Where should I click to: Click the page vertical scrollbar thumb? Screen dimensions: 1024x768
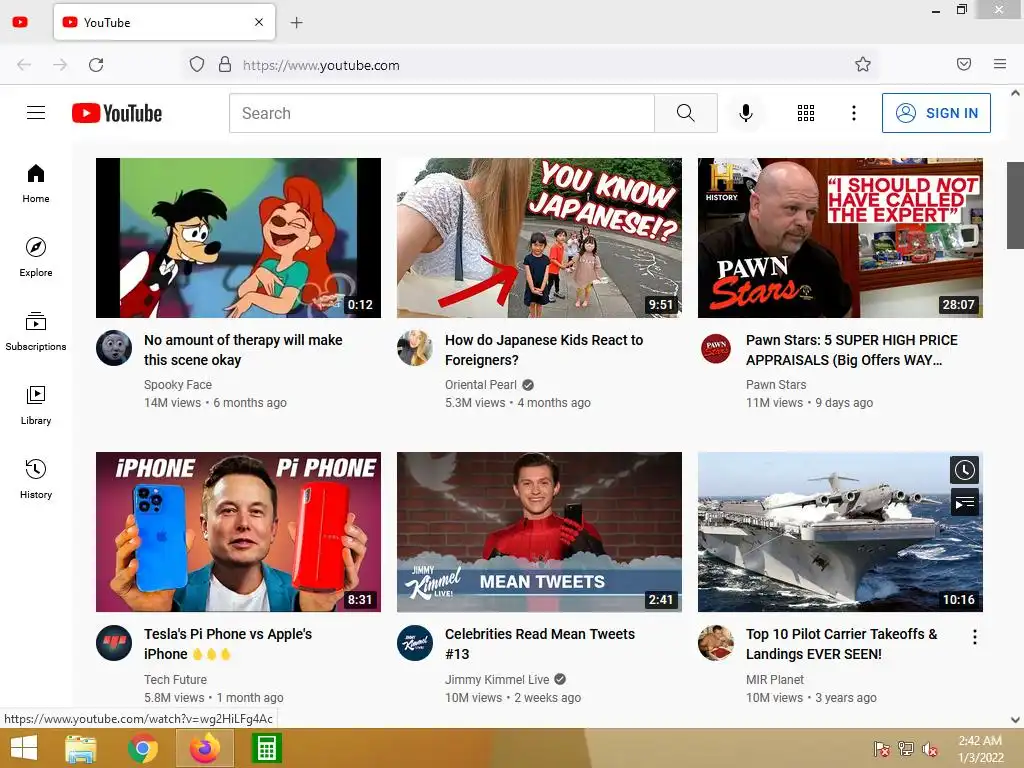point(1015,205)
